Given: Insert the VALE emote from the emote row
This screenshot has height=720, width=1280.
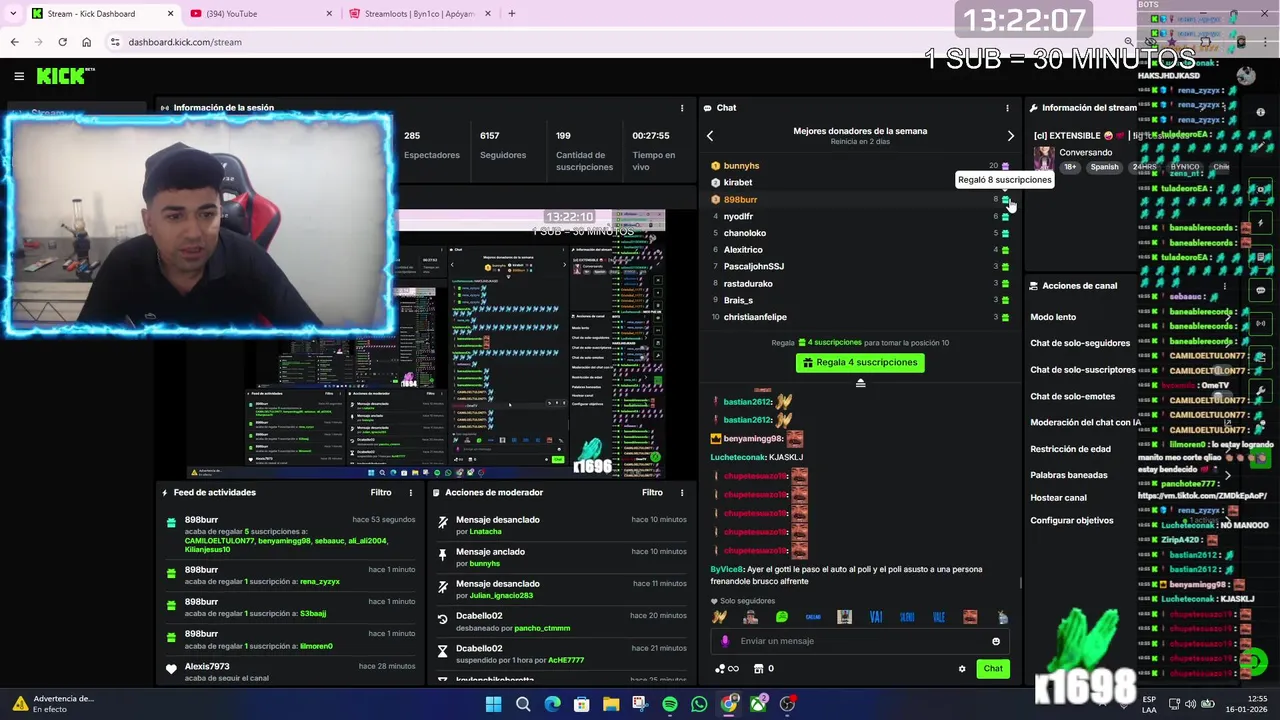Looking at the screenshot, I should point(938,617).
